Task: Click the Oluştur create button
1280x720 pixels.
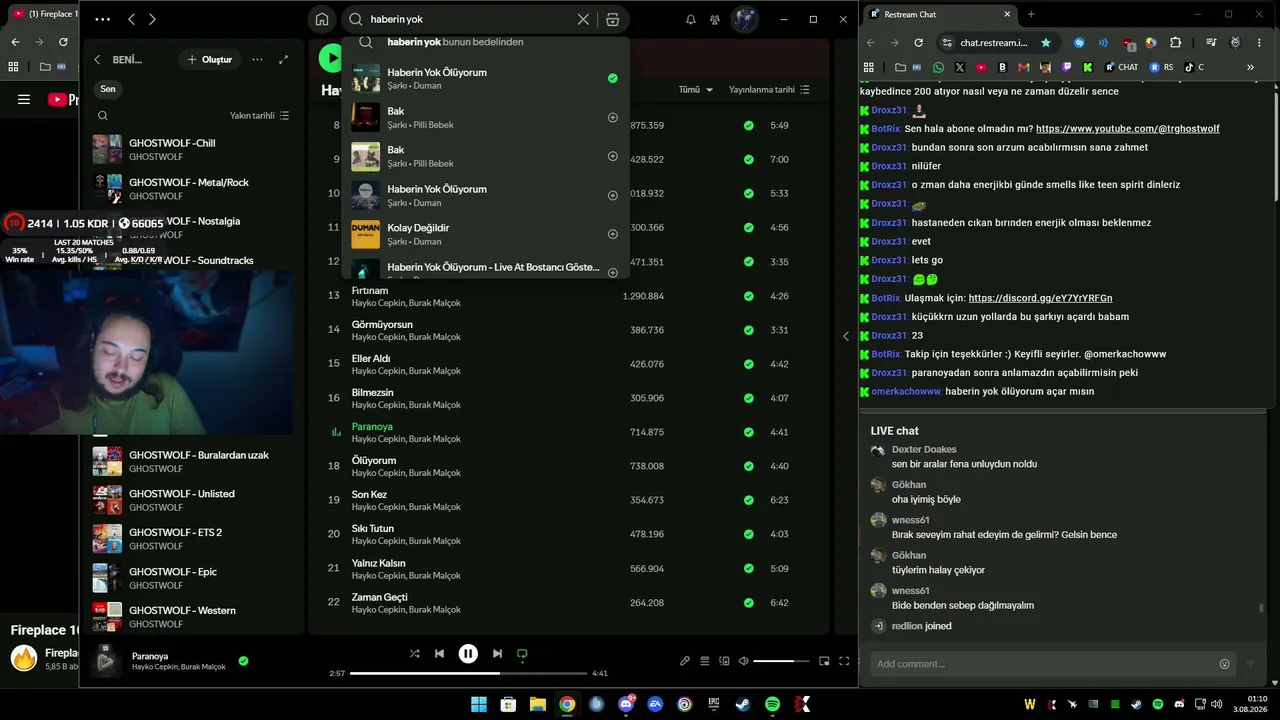Action: click(209, 60)
